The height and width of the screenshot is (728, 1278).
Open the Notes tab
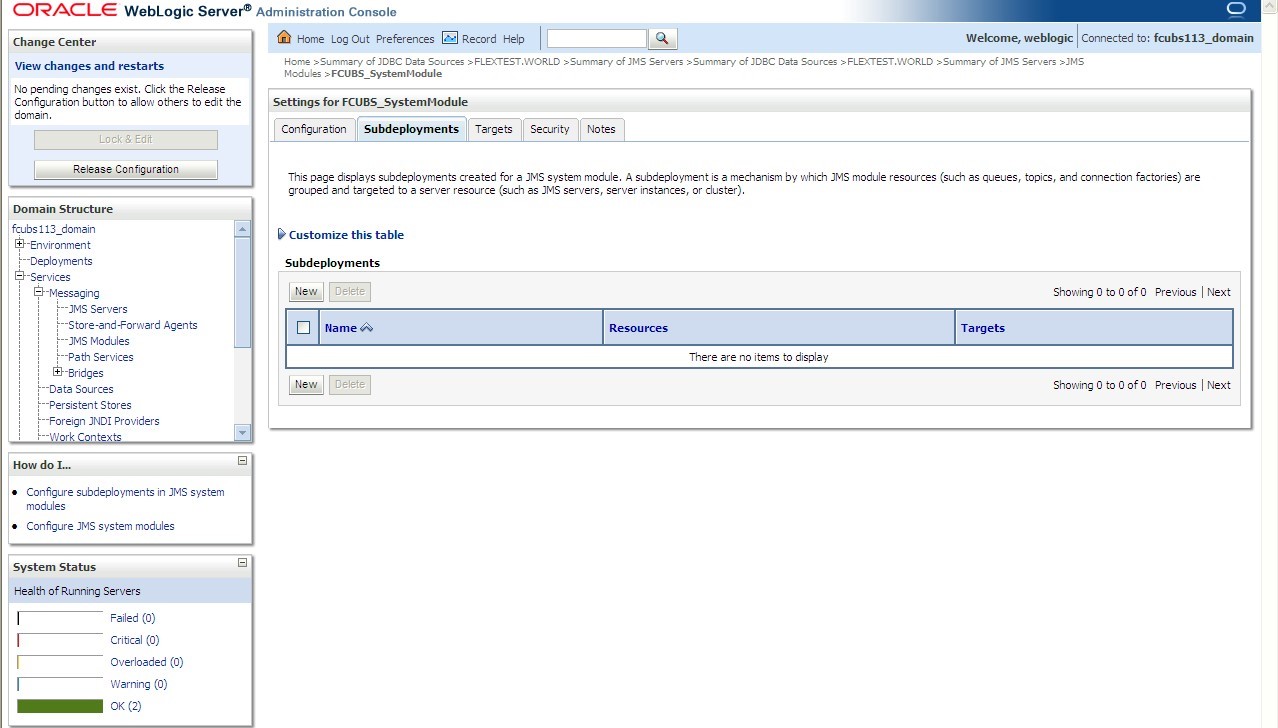[601, 129]
